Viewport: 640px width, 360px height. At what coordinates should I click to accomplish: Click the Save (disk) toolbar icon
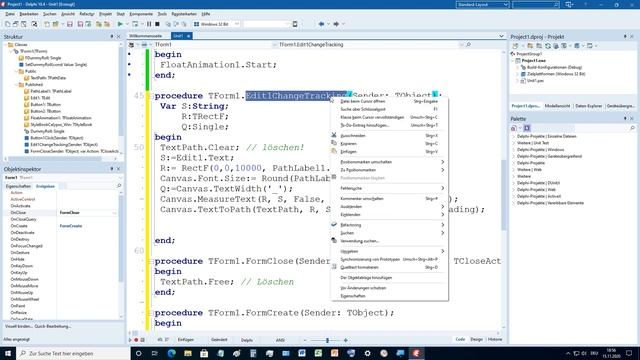(70, 24)
